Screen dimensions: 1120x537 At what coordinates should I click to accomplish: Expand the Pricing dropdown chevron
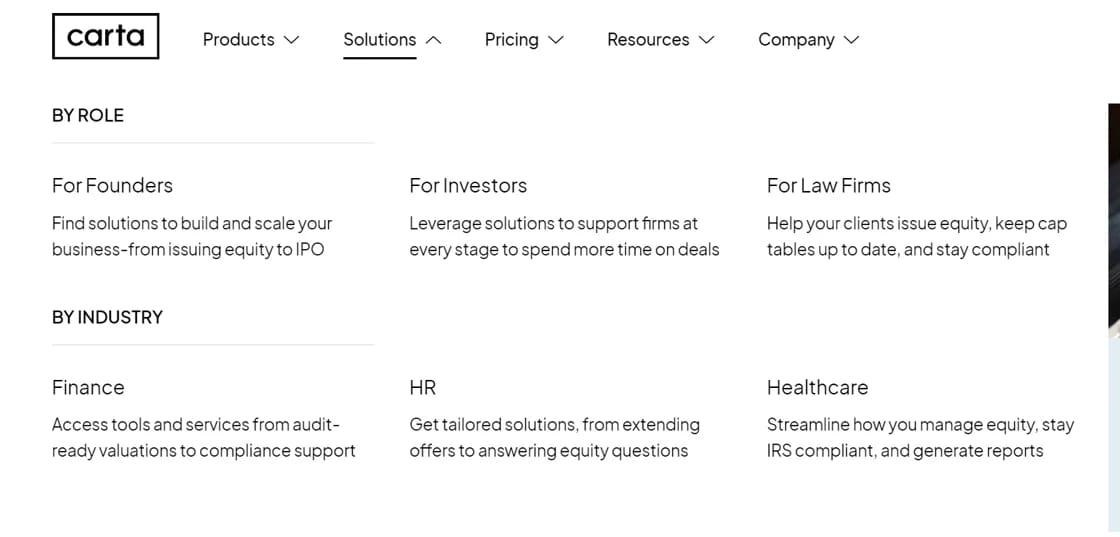click(x=556, y=40)
